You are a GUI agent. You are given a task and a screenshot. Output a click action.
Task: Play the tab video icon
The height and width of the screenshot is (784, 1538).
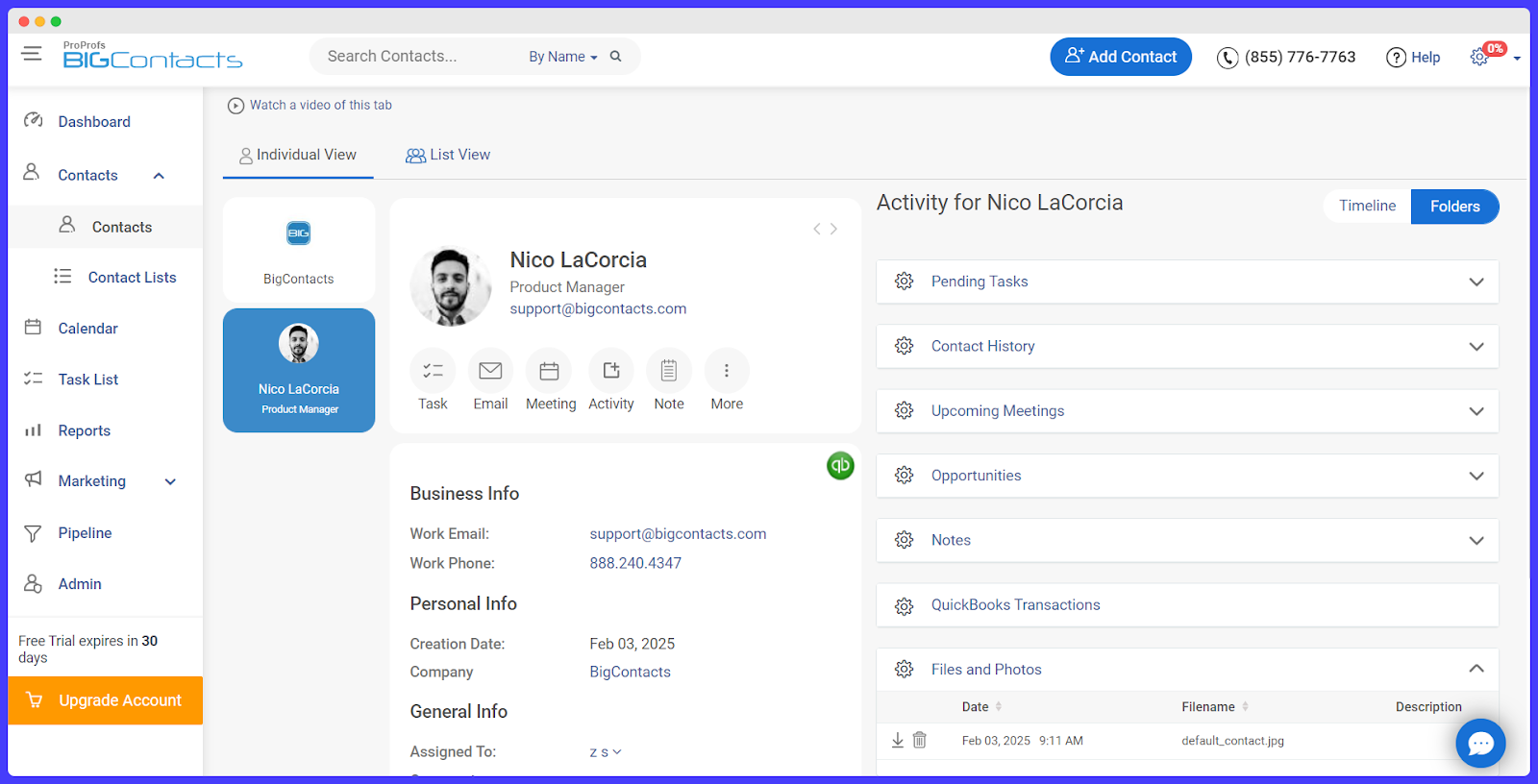coord(236,106)
